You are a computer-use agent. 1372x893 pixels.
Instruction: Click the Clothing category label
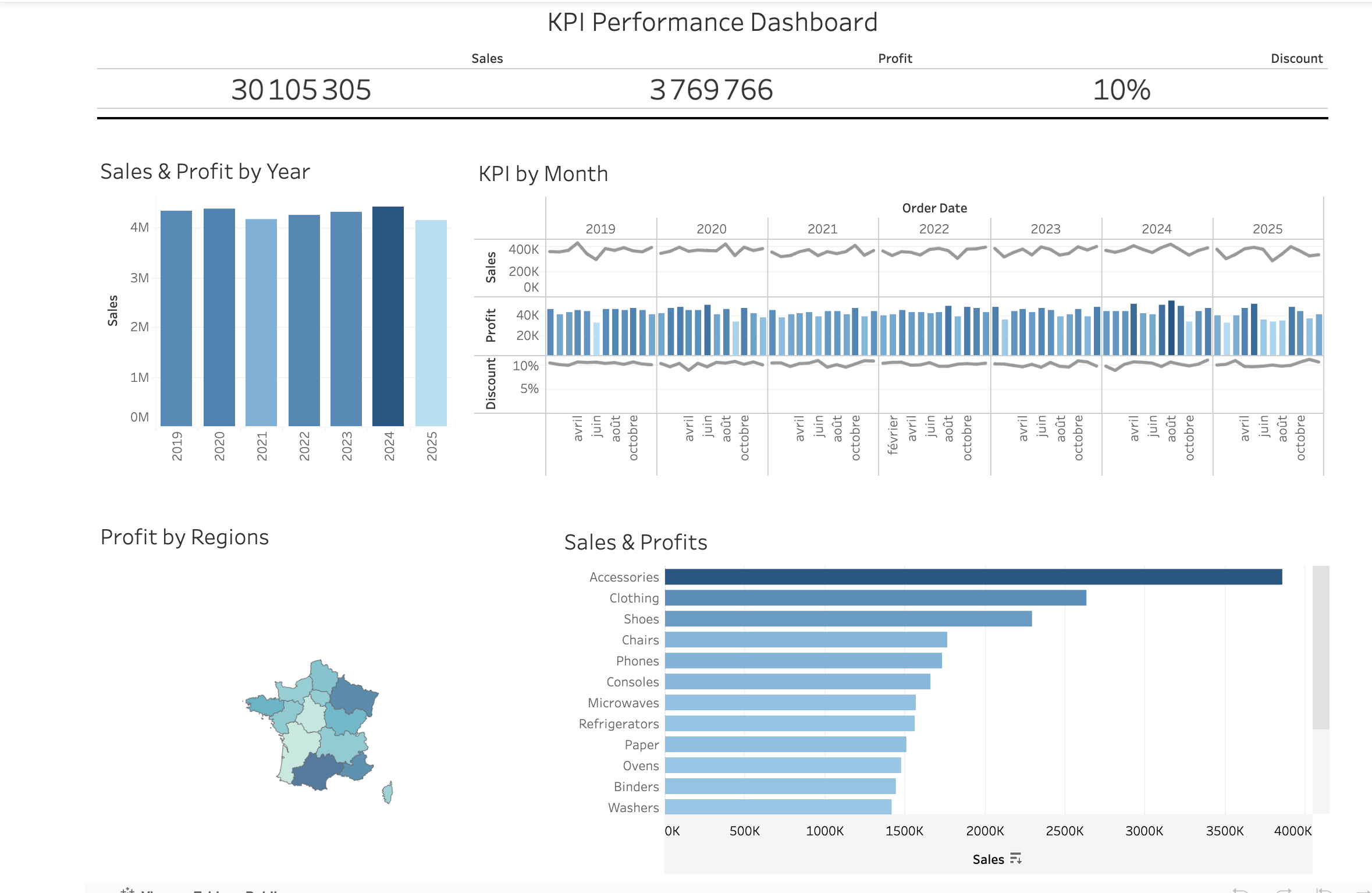click(x=634, y=598)
